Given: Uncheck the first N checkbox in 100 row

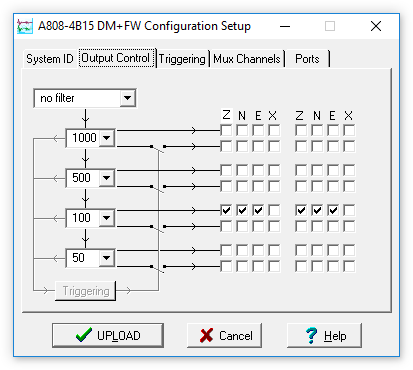Looking at the screenshot, I should coord(242,210).
